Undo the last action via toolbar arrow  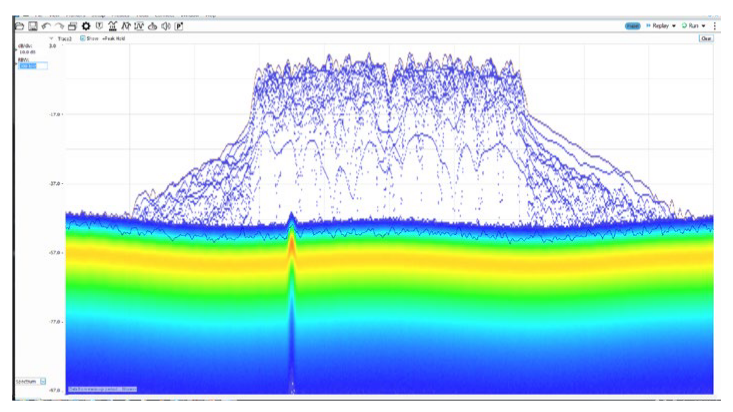(x=47, y=25)
